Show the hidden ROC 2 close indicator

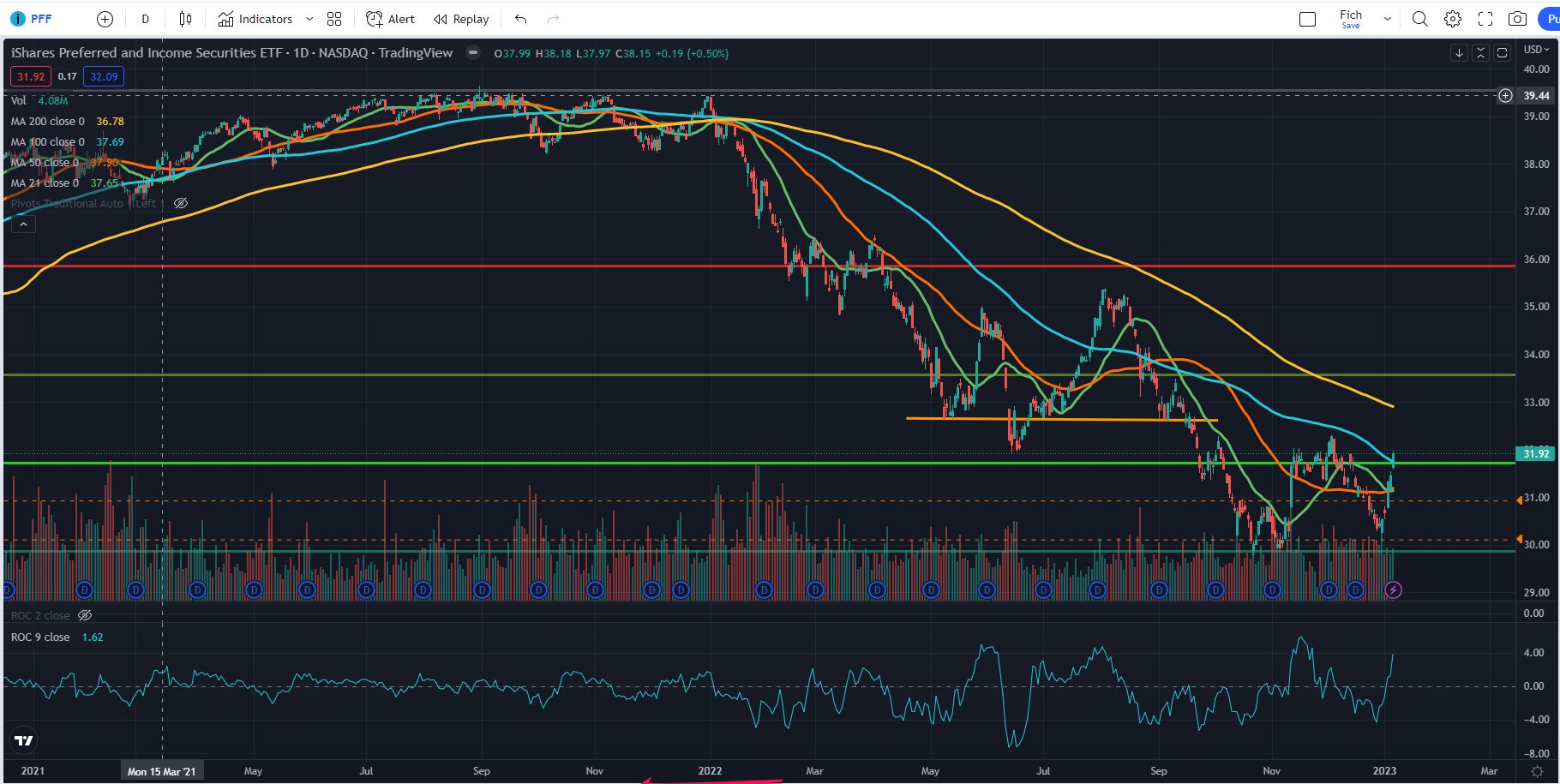pos(84,615)
